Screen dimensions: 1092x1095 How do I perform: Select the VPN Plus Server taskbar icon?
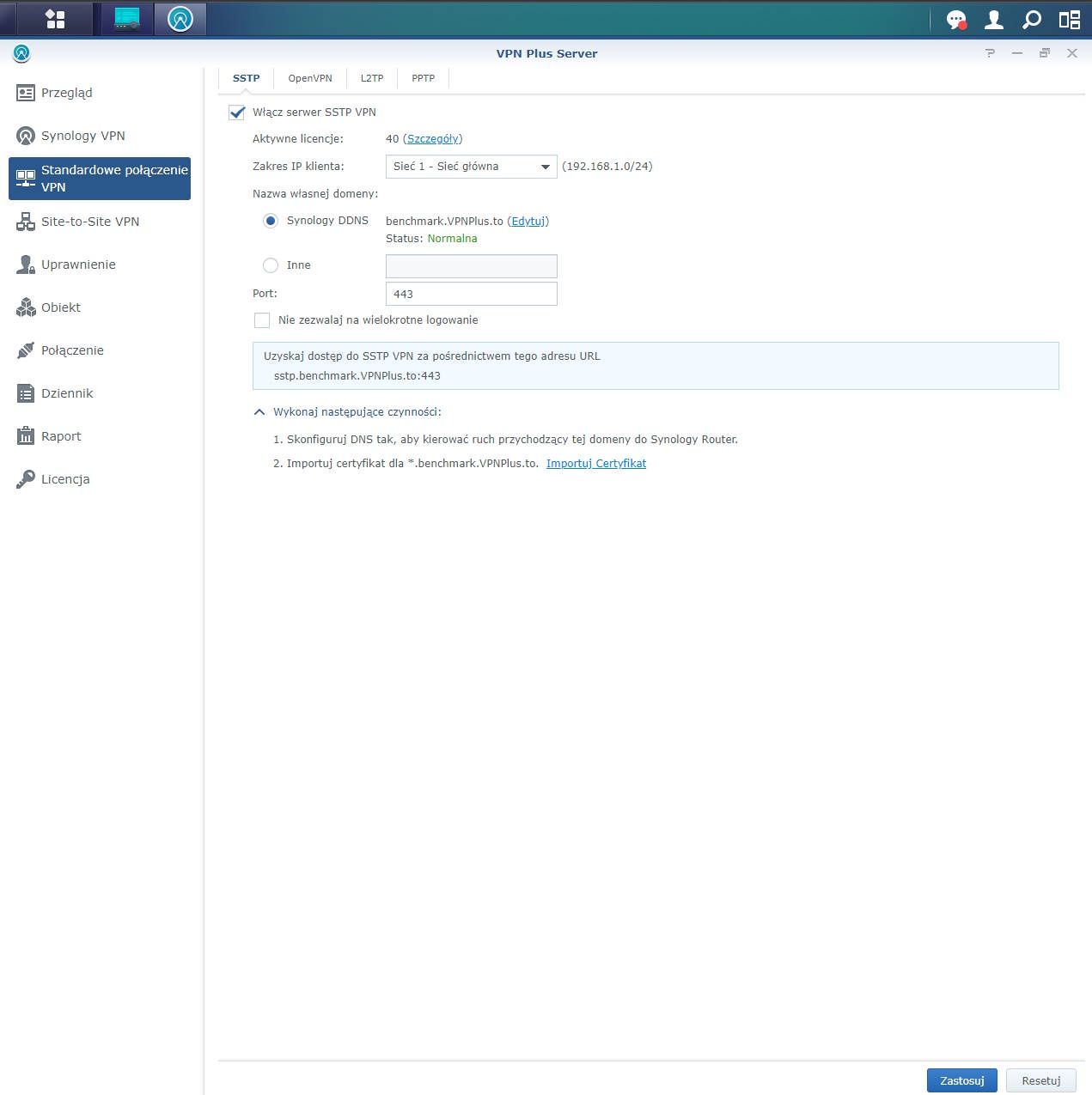click(180, 19)
